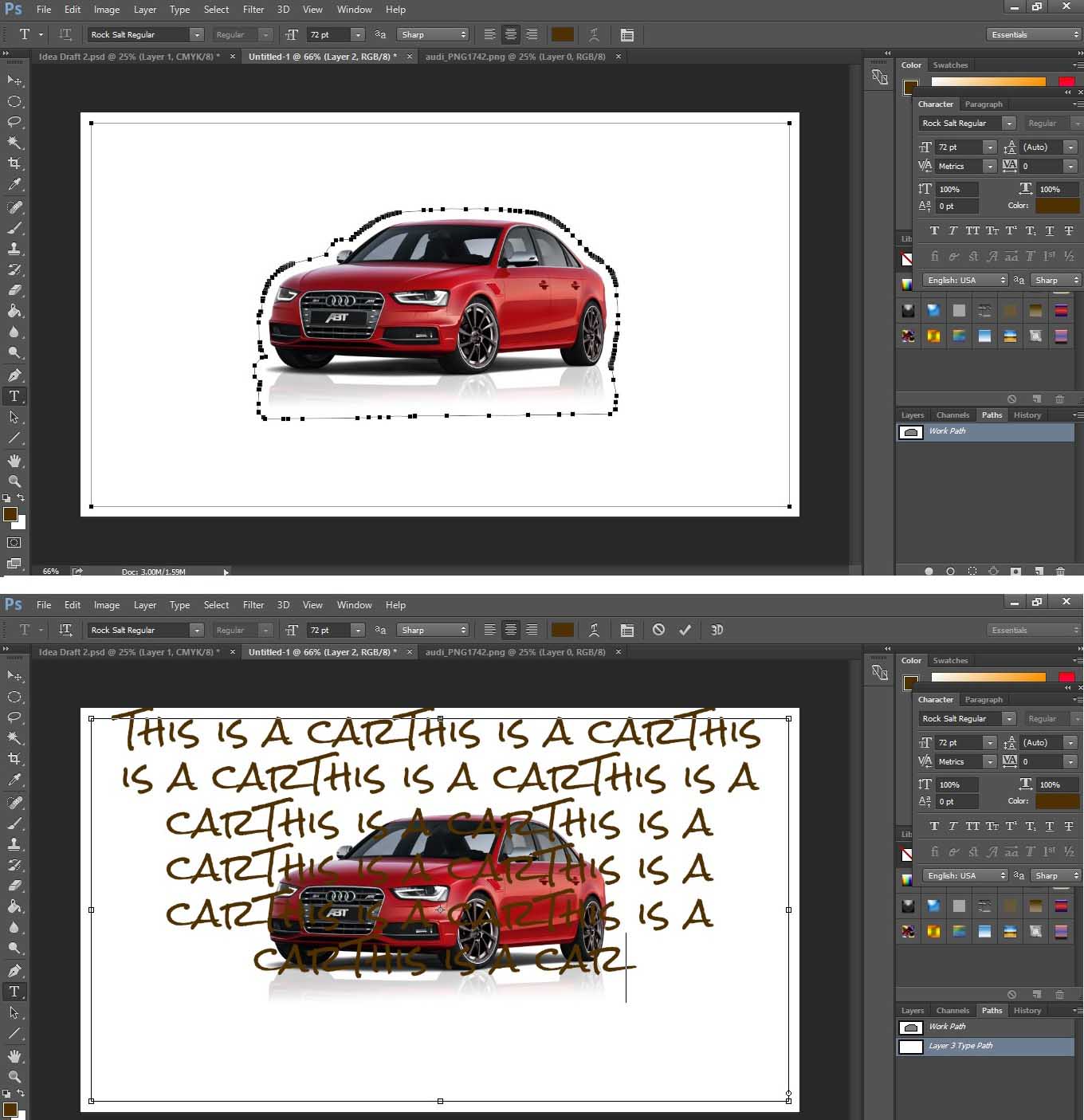Choose the Crop tool in the lower toolbar
The height and width of the screenshot is (1120, 1084).
pos(14,759)
